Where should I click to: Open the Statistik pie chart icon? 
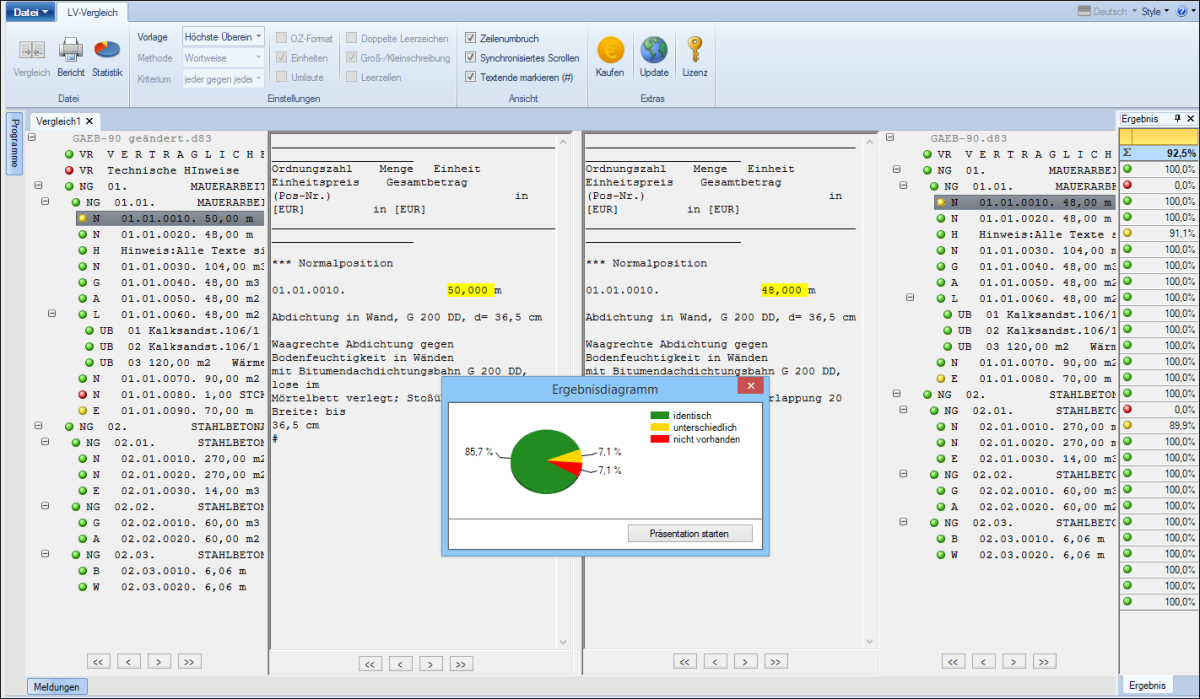click(107, 49)
